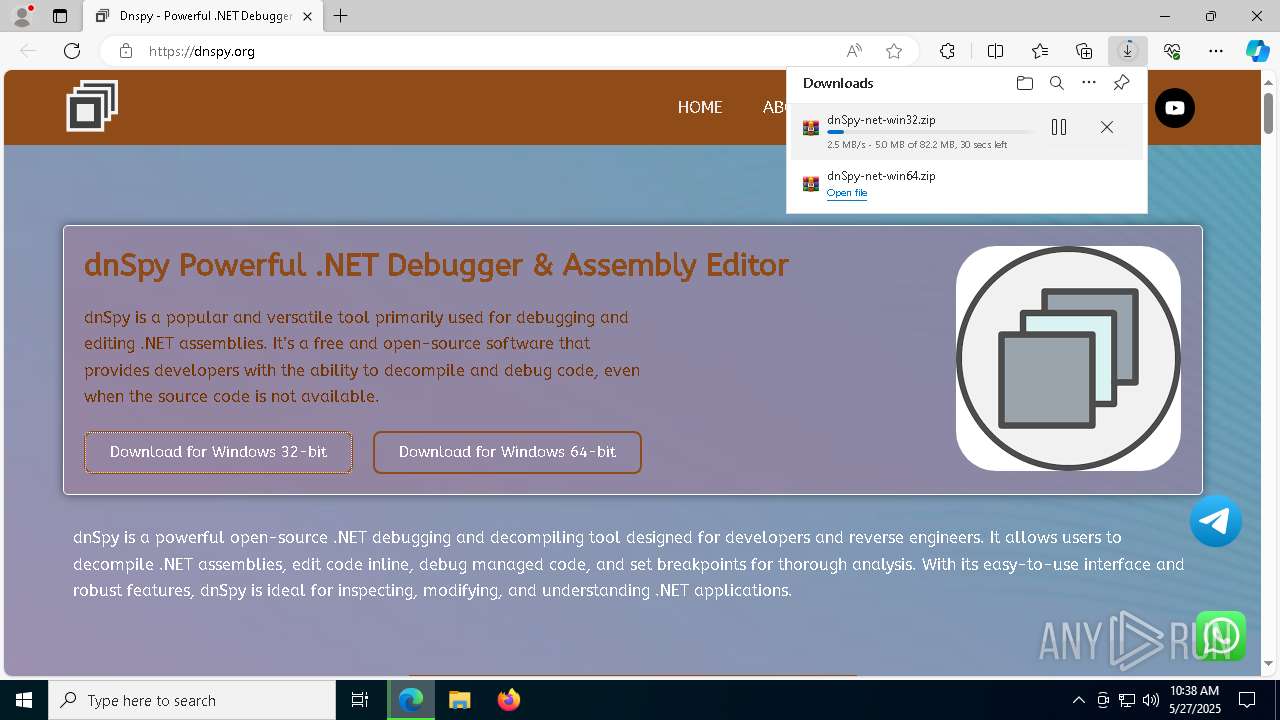Click the taskbar search box
This screenshot has height=720, width=1280.
(x=192, y=700)
